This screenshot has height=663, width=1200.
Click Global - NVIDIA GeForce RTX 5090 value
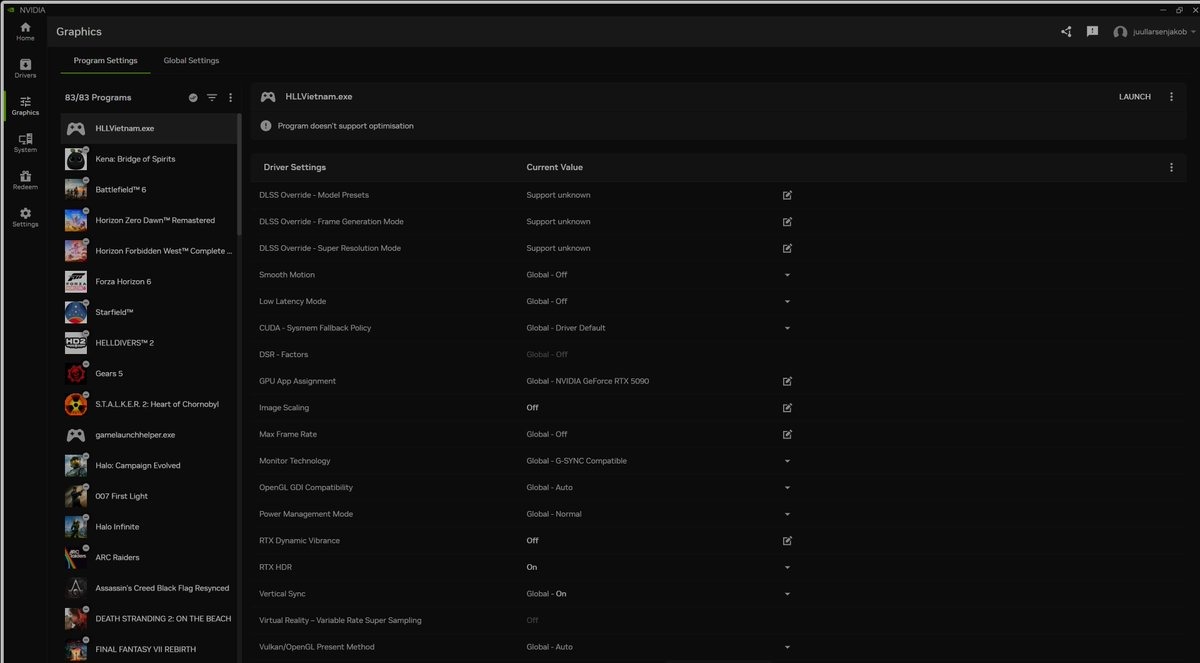point(588,381)
